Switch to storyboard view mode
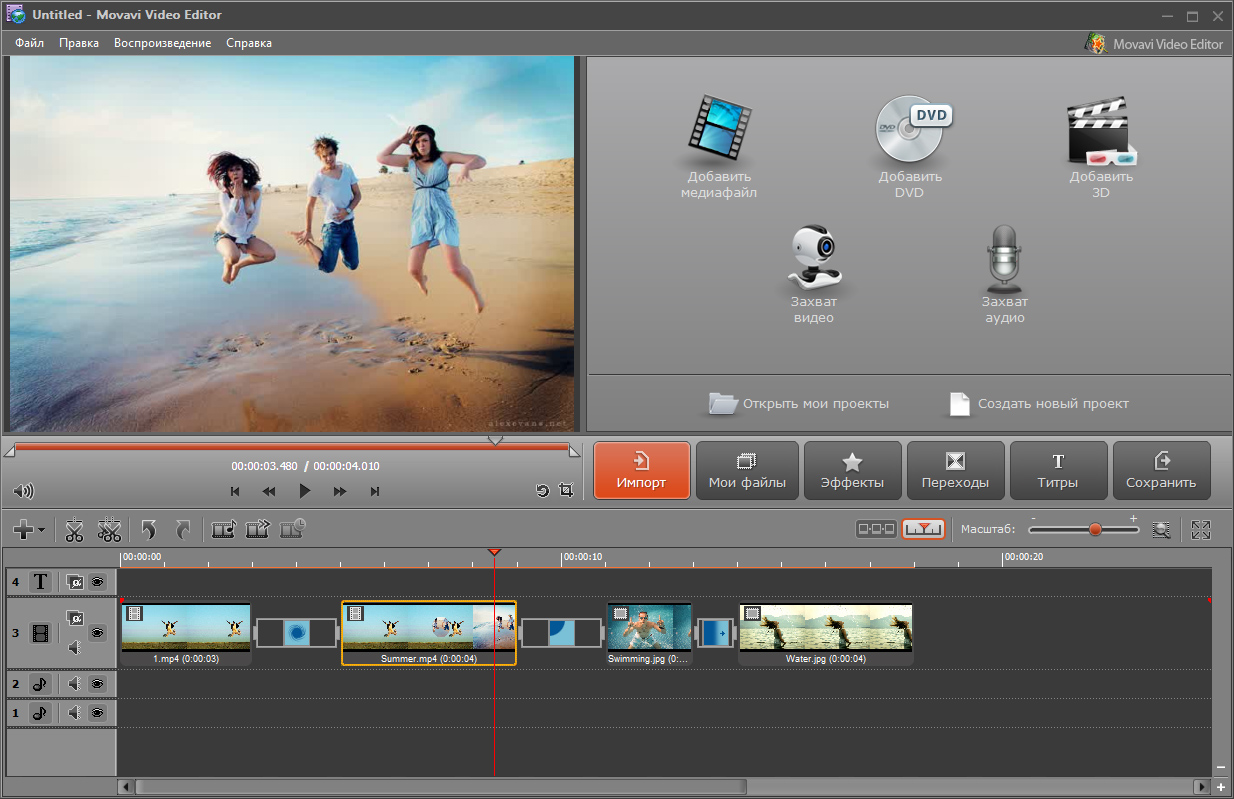Viewport: 1234px width, 799px height. pos(876,530)
